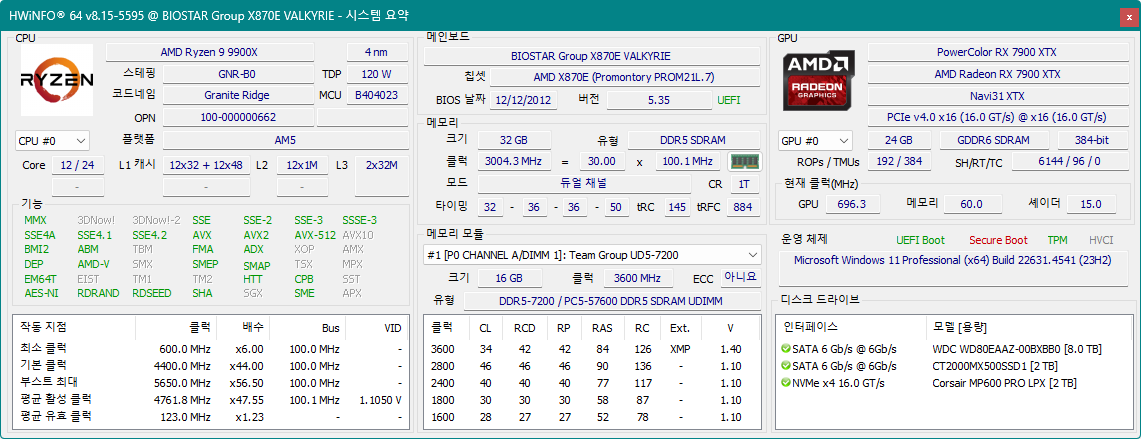Click the Windows 11 Professional OS field

[x=953, y=268]
